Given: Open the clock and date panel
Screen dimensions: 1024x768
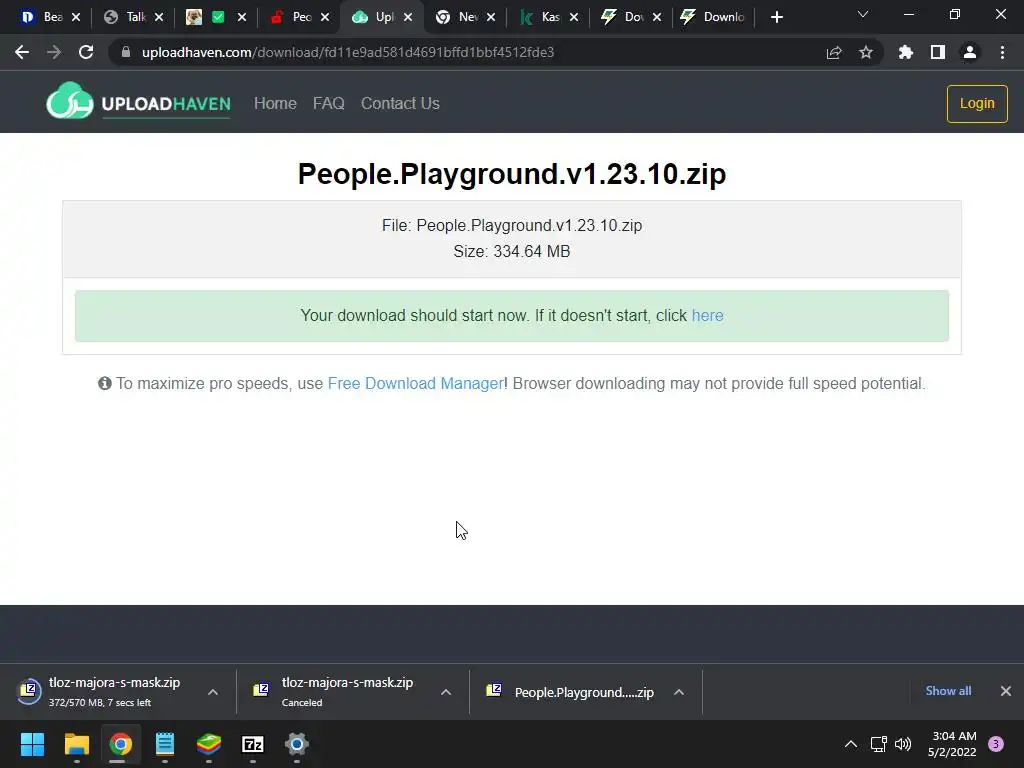Looking at the screenshot, I should tap(952, 744).
